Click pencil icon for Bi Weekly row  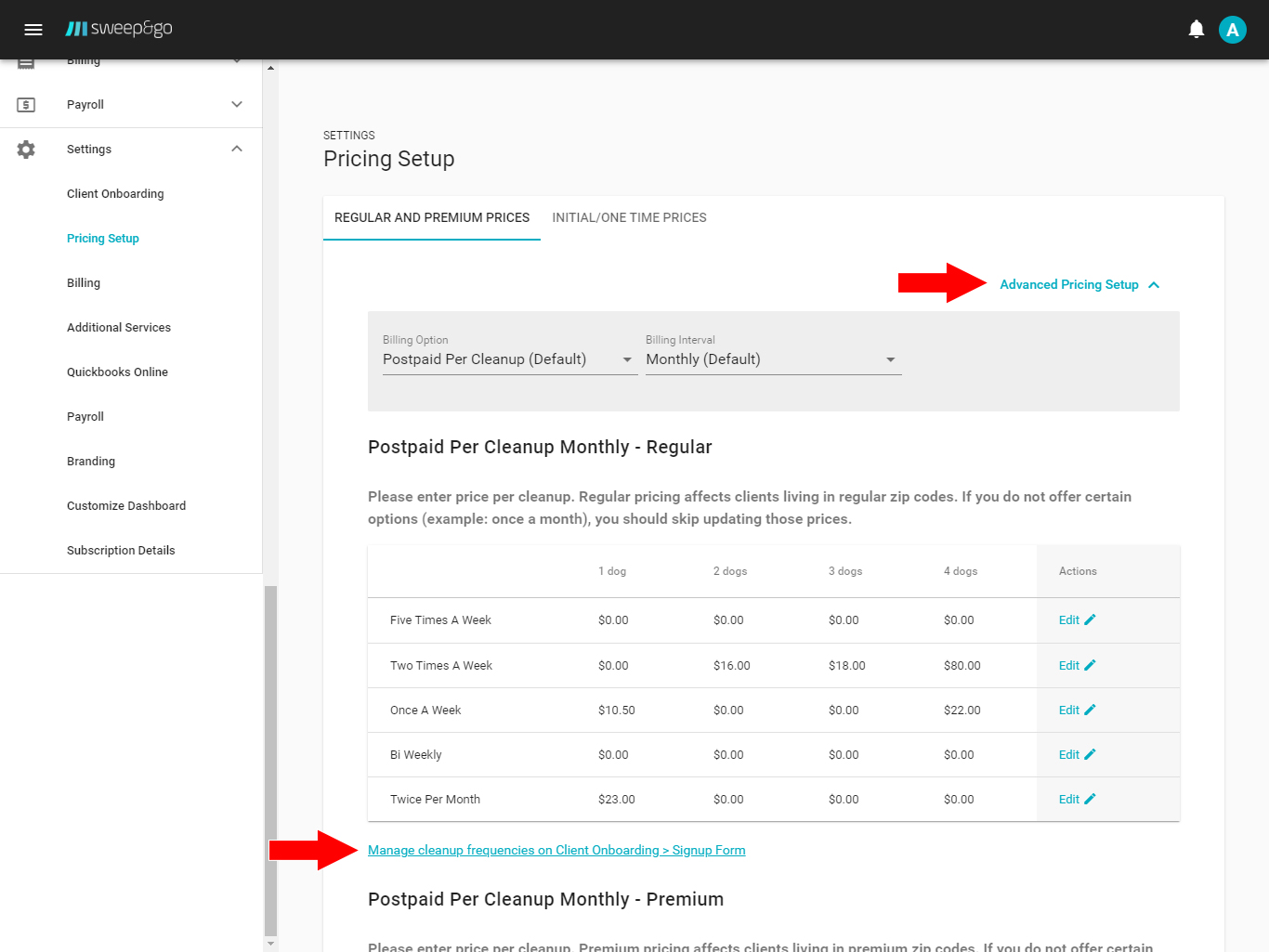tap(1090, 754)
